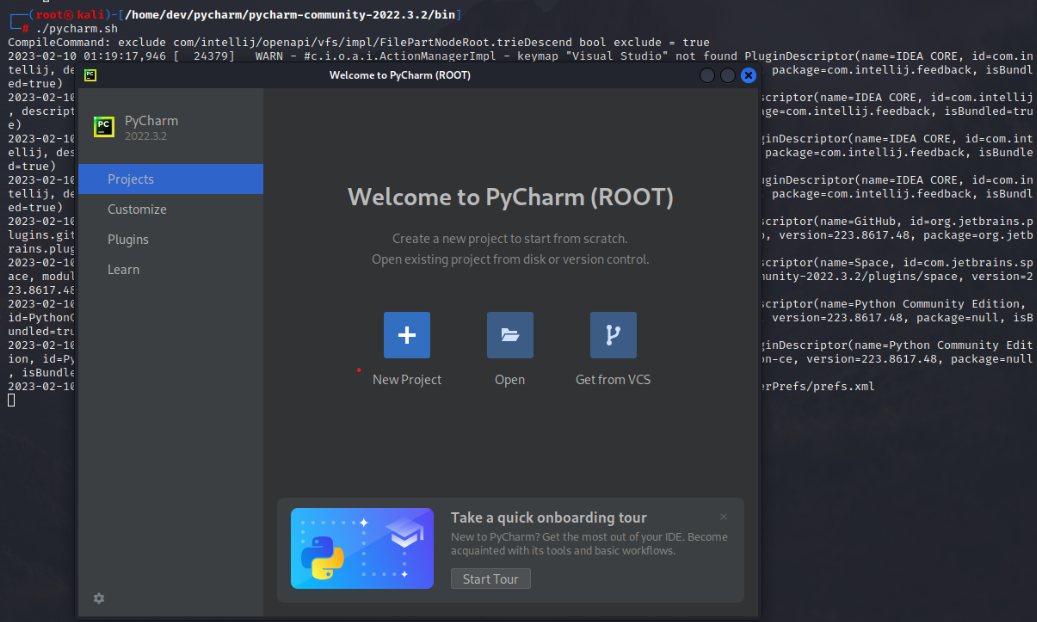Click the Python onboarding tour thumbnail
Screen dimensions: 1037x622
coord(362,549)
